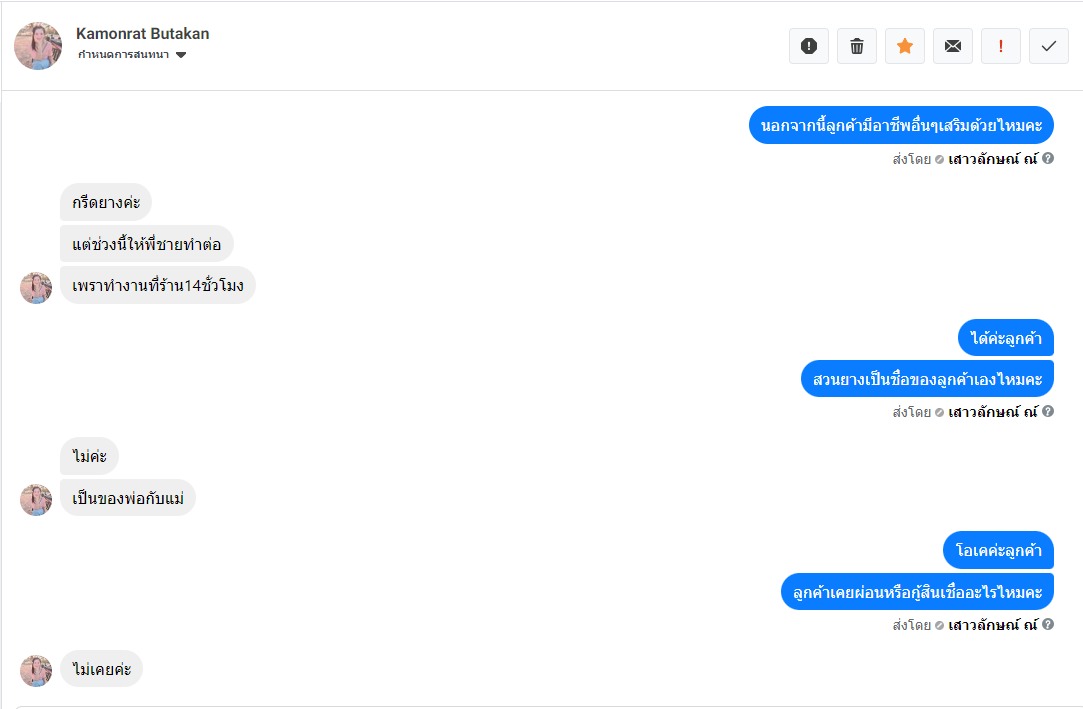Click help icon under ลูกค้าเคยผ่อนหรือกู้สินเชื่ออะไรไหมคะ message
This screenshot has height=709, width=1083.
[x=1048, y=625]
